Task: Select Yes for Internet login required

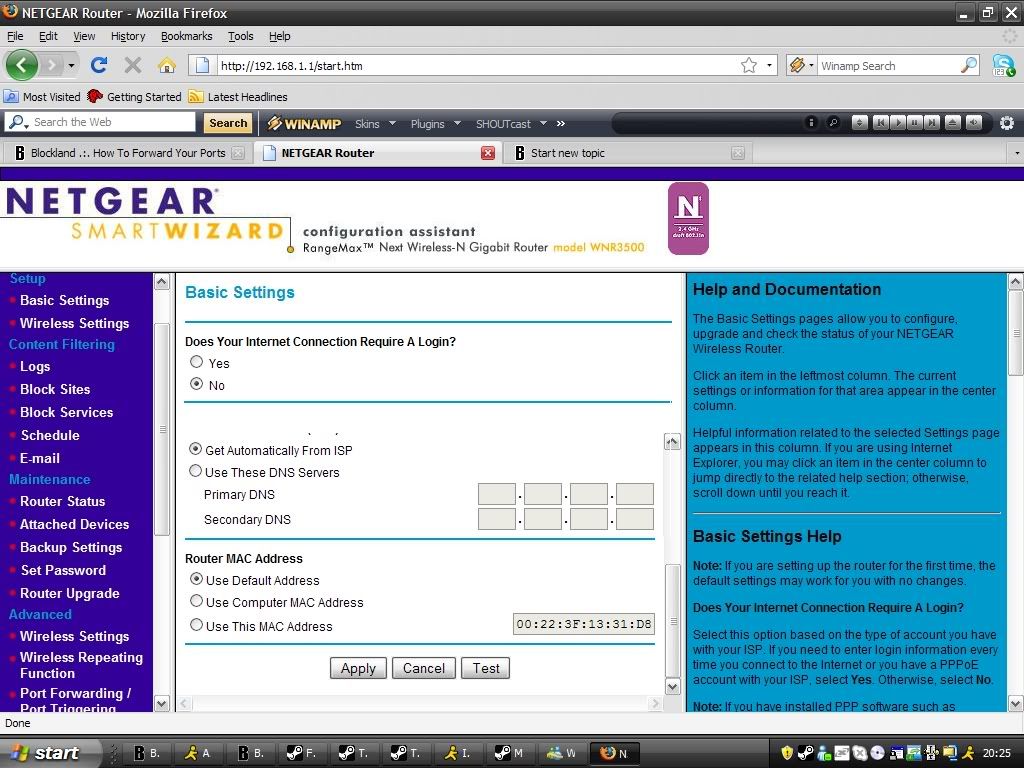Action: click(196, 362)
